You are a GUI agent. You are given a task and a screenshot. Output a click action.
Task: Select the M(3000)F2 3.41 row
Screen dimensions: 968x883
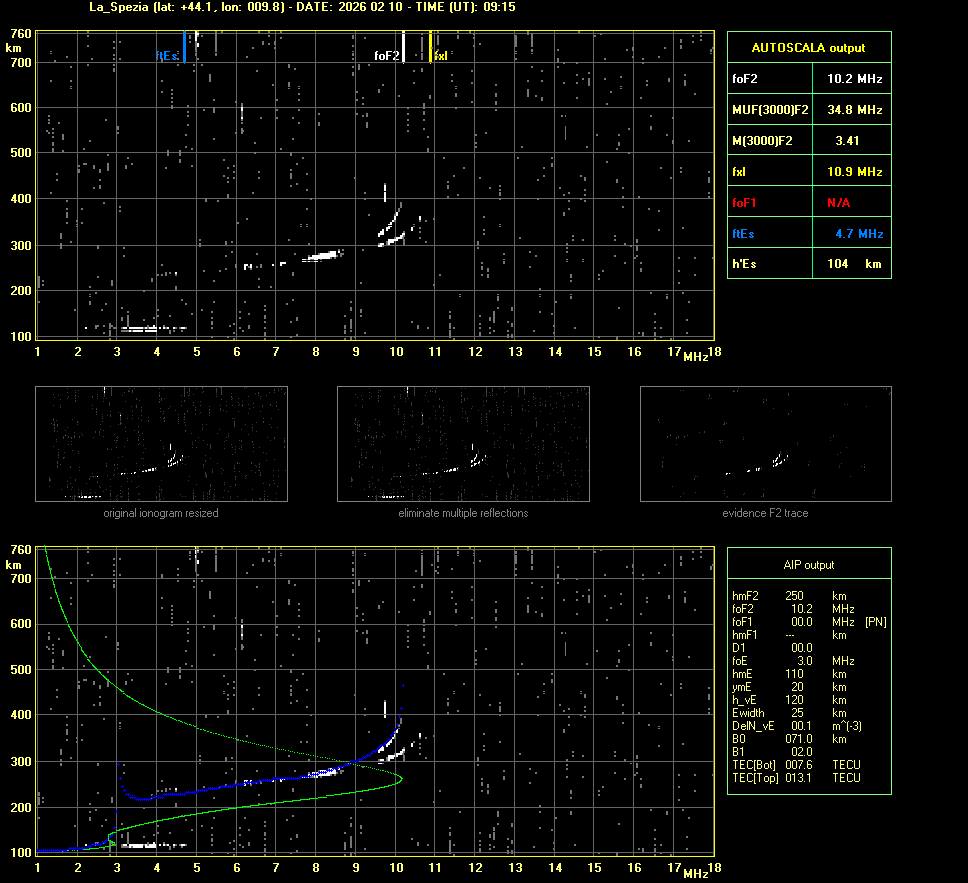click(x=808, y=140)
